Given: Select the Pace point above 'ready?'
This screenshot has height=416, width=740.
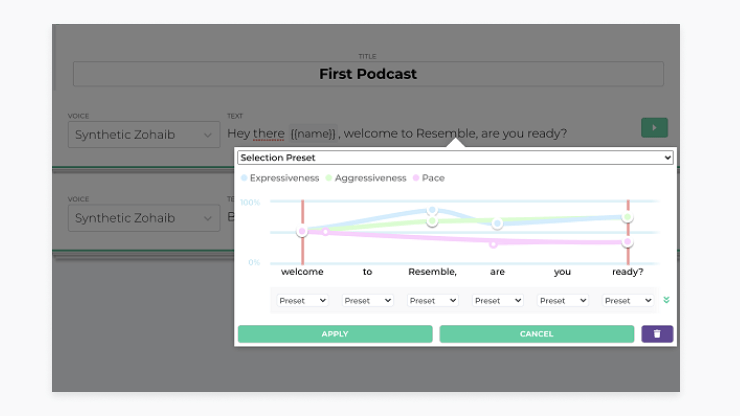Looking at the screenshot, I should (x=627, y=242).
